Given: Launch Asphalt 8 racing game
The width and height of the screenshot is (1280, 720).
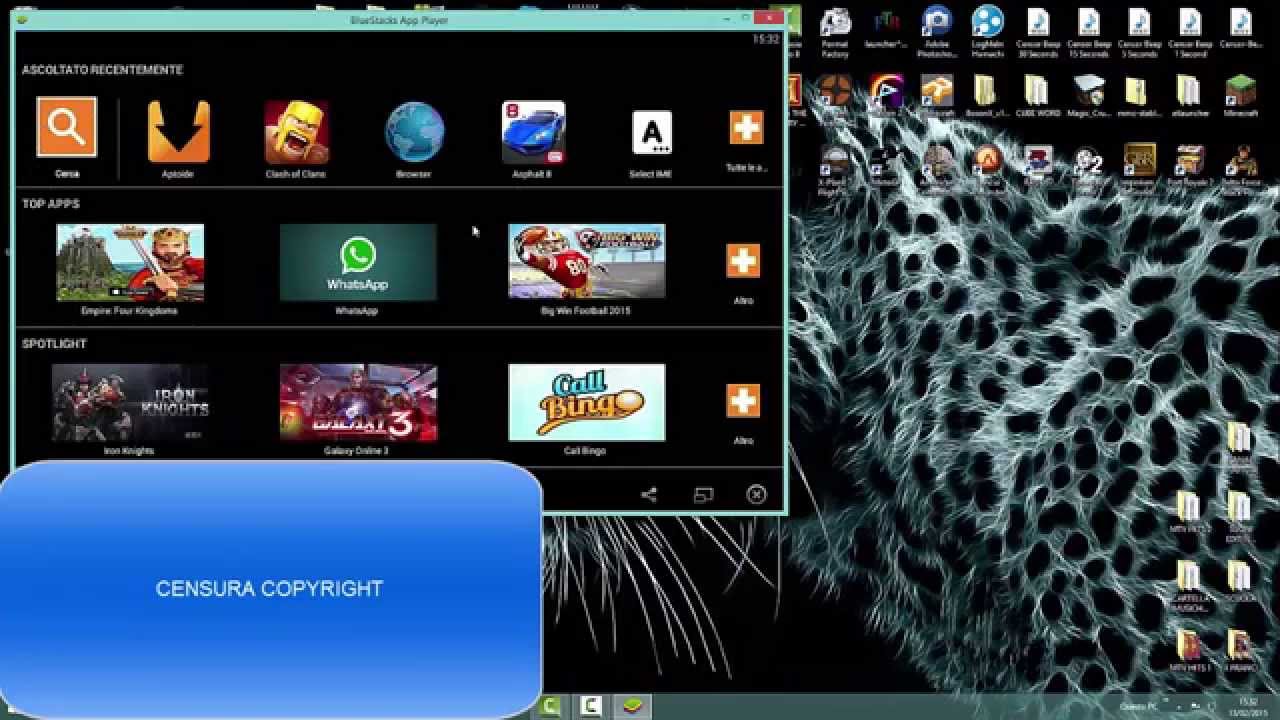Looking at the screenshot, I should [x=533, y=131].
